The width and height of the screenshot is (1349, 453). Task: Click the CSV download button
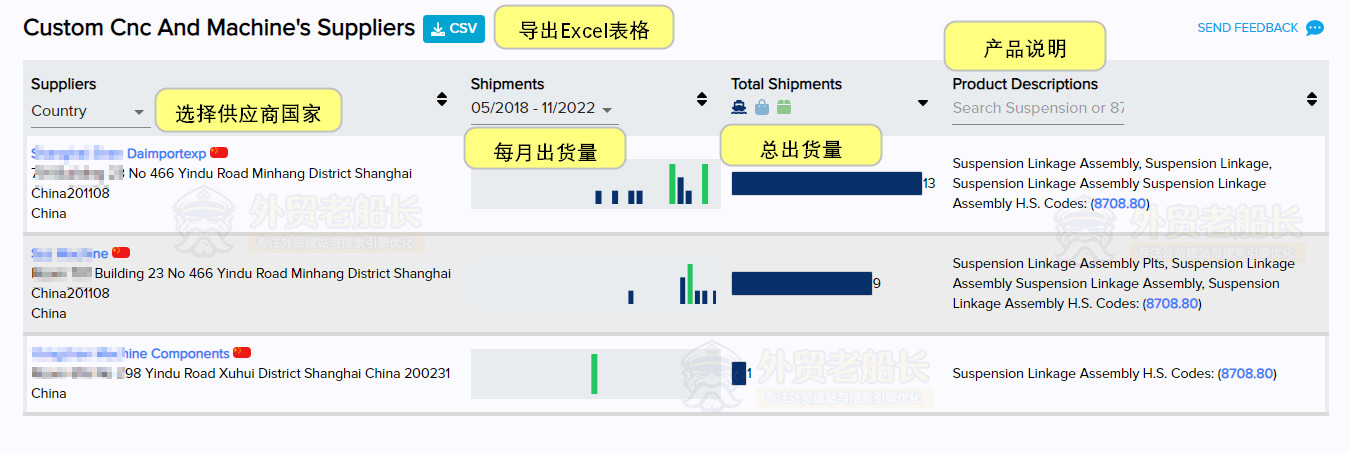(453, 29)
